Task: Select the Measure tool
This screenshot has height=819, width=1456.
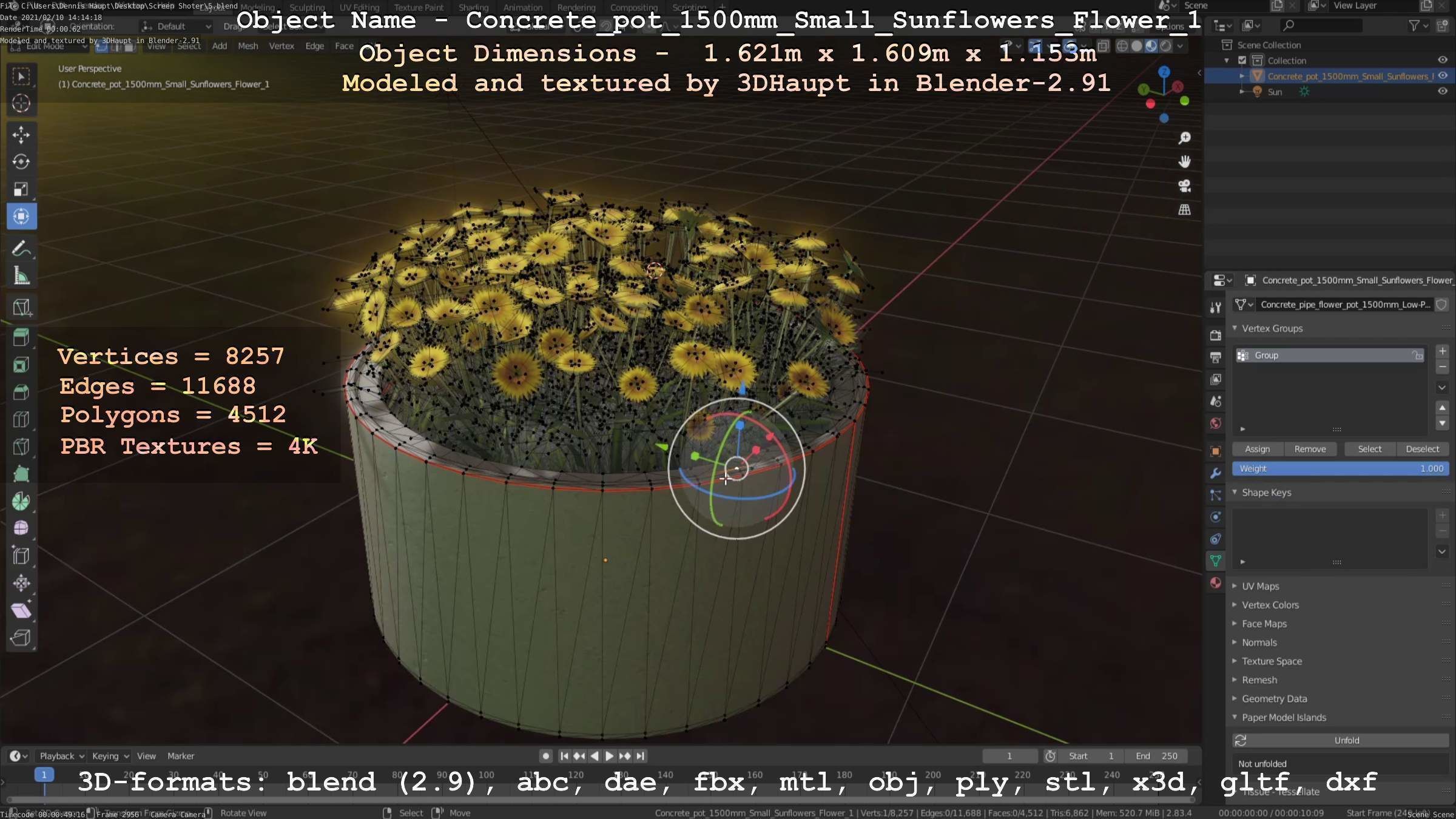Action: 21,276
